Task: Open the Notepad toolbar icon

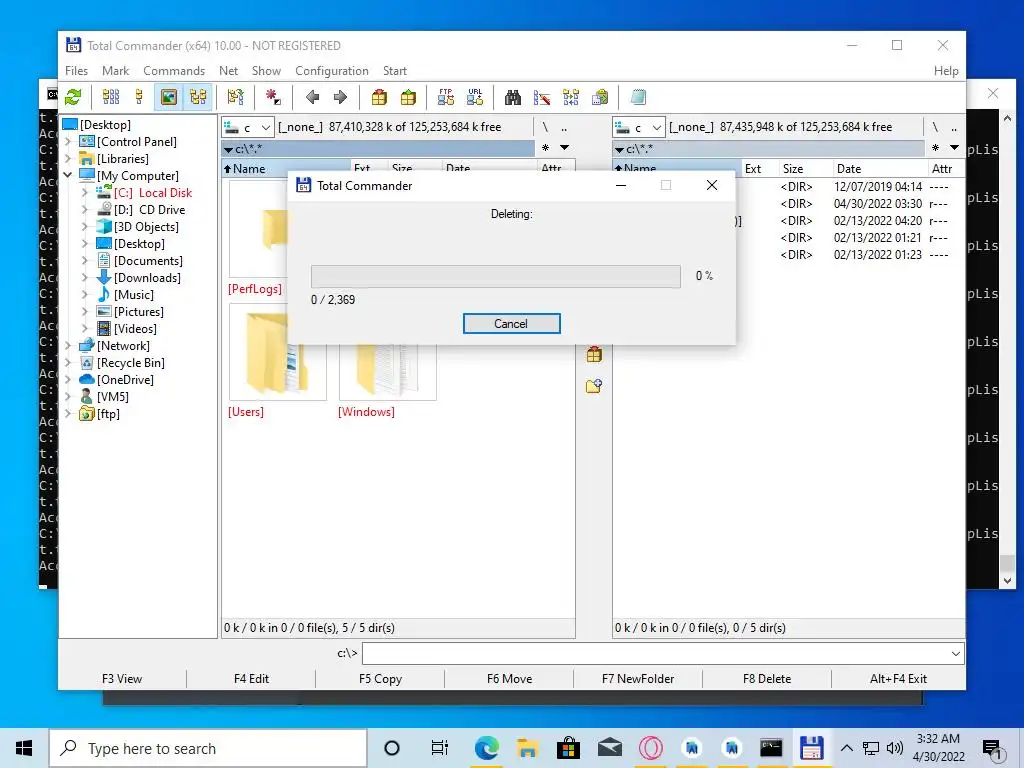Action: tap(638, 97)
